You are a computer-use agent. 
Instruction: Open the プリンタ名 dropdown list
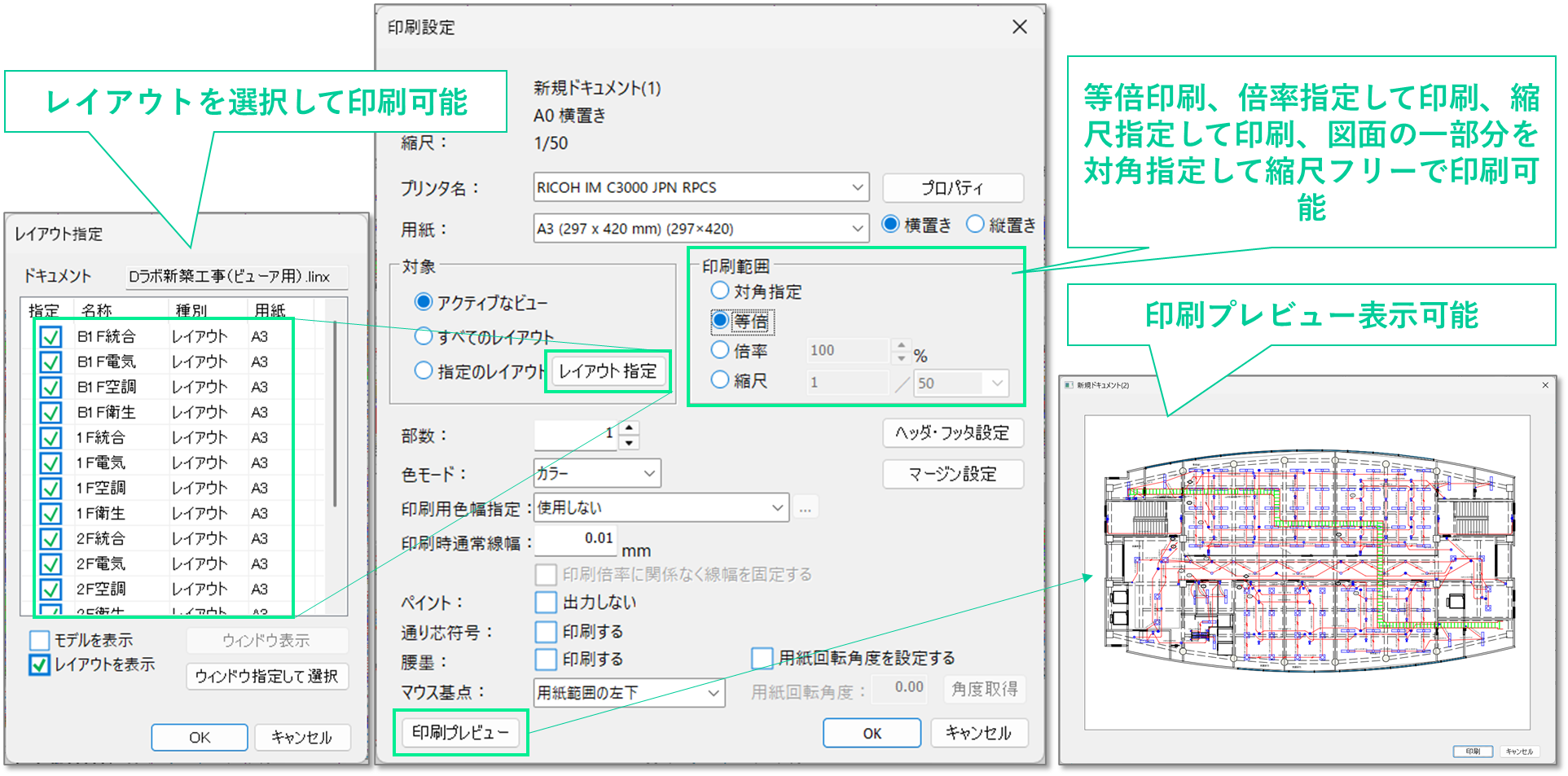[x=857, y=187]
